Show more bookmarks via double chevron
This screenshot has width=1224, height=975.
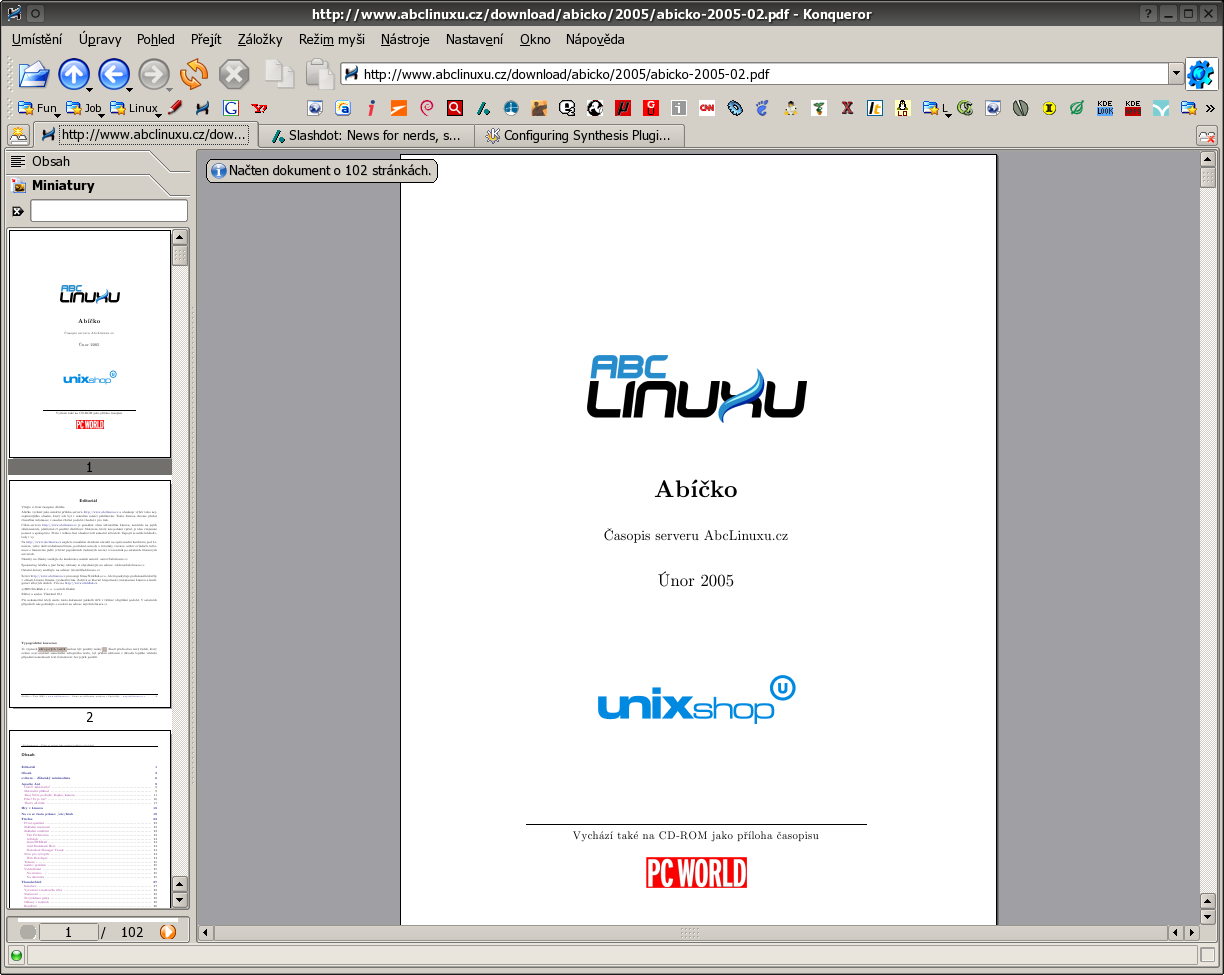[x=1210, y=108]
